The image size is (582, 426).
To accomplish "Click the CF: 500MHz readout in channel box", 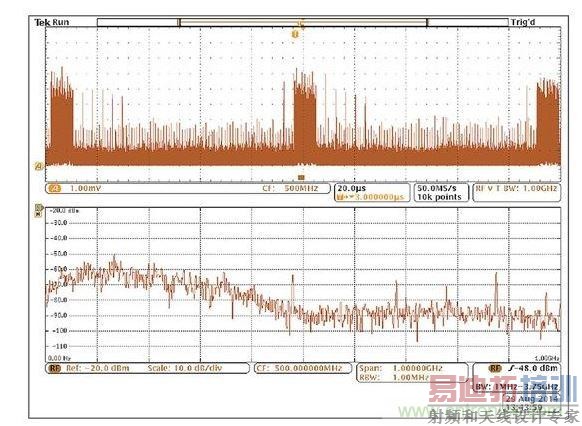I will [x=290, y=188].
